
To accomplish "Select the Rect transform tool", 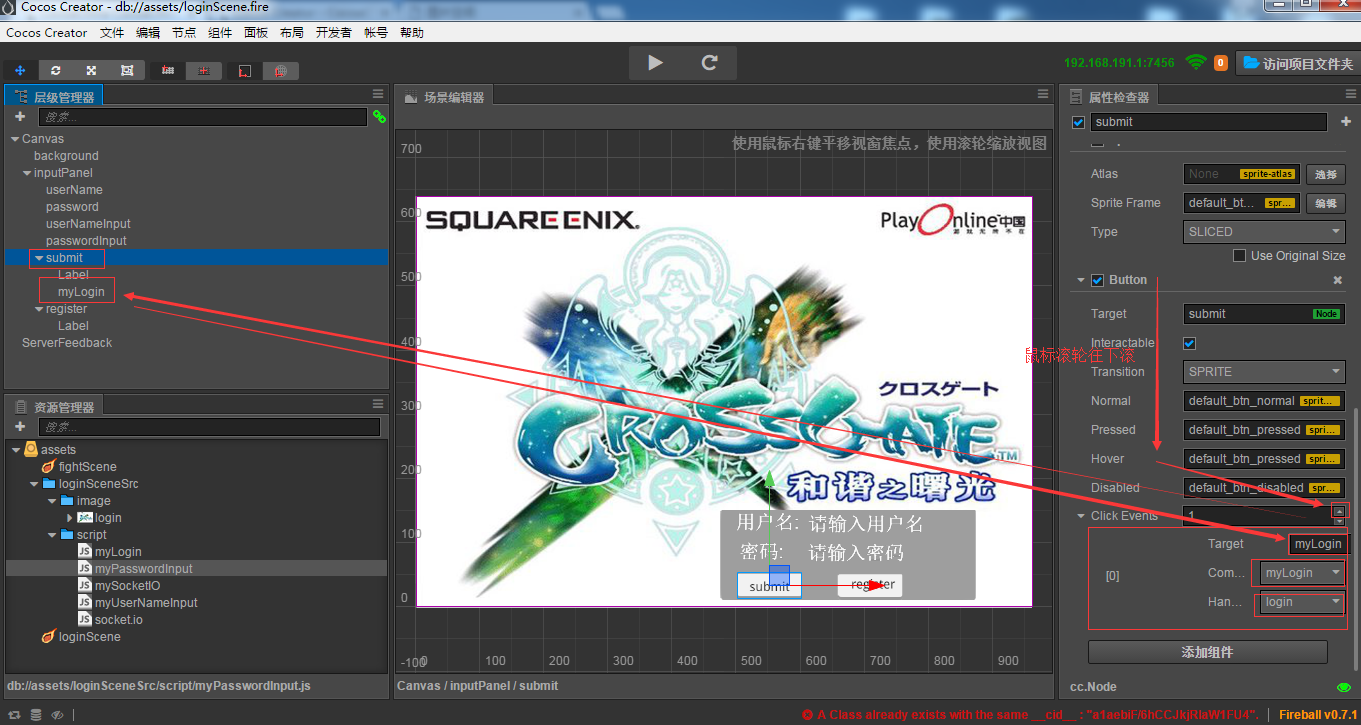I will (127, 71).
